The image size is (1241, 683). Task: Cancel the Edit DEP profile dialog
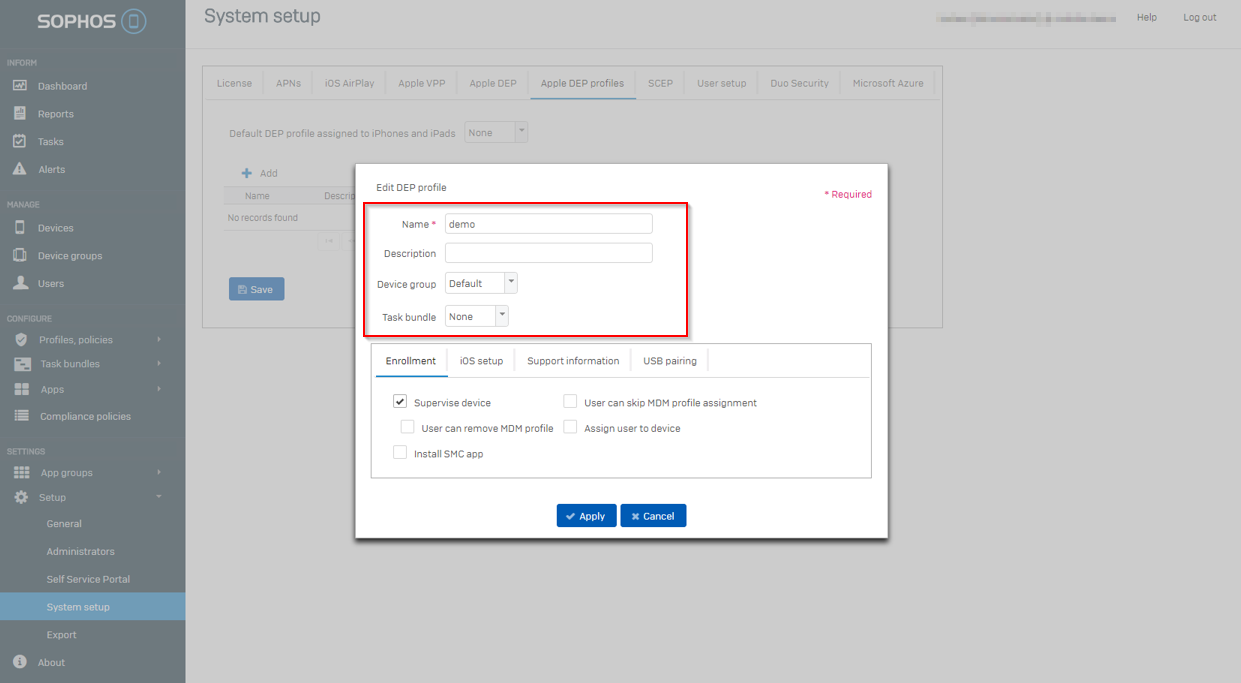click(653, 516)
